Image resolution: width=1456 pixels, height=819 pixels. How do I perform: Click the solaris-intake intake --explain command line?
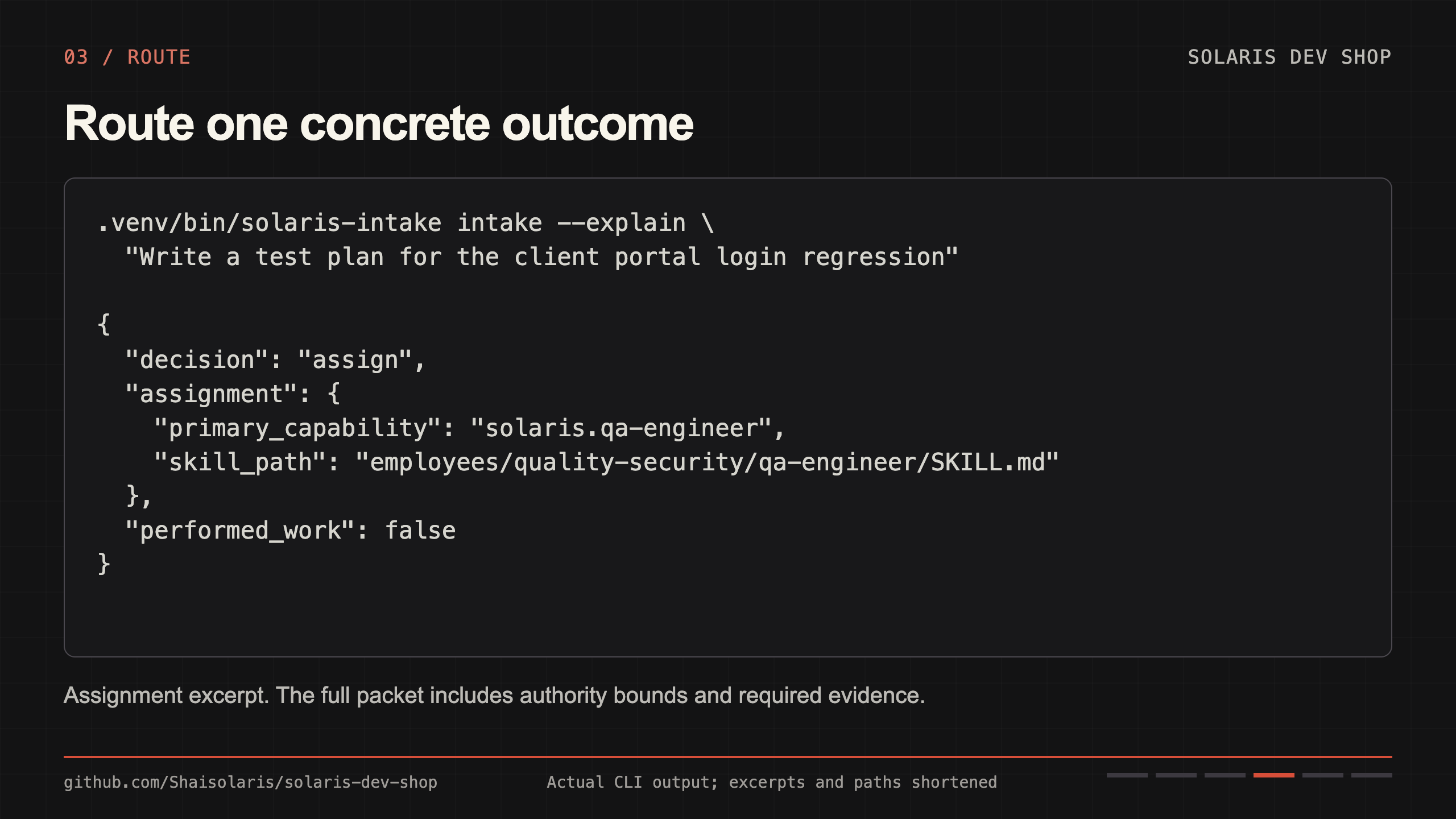[406, 223]
